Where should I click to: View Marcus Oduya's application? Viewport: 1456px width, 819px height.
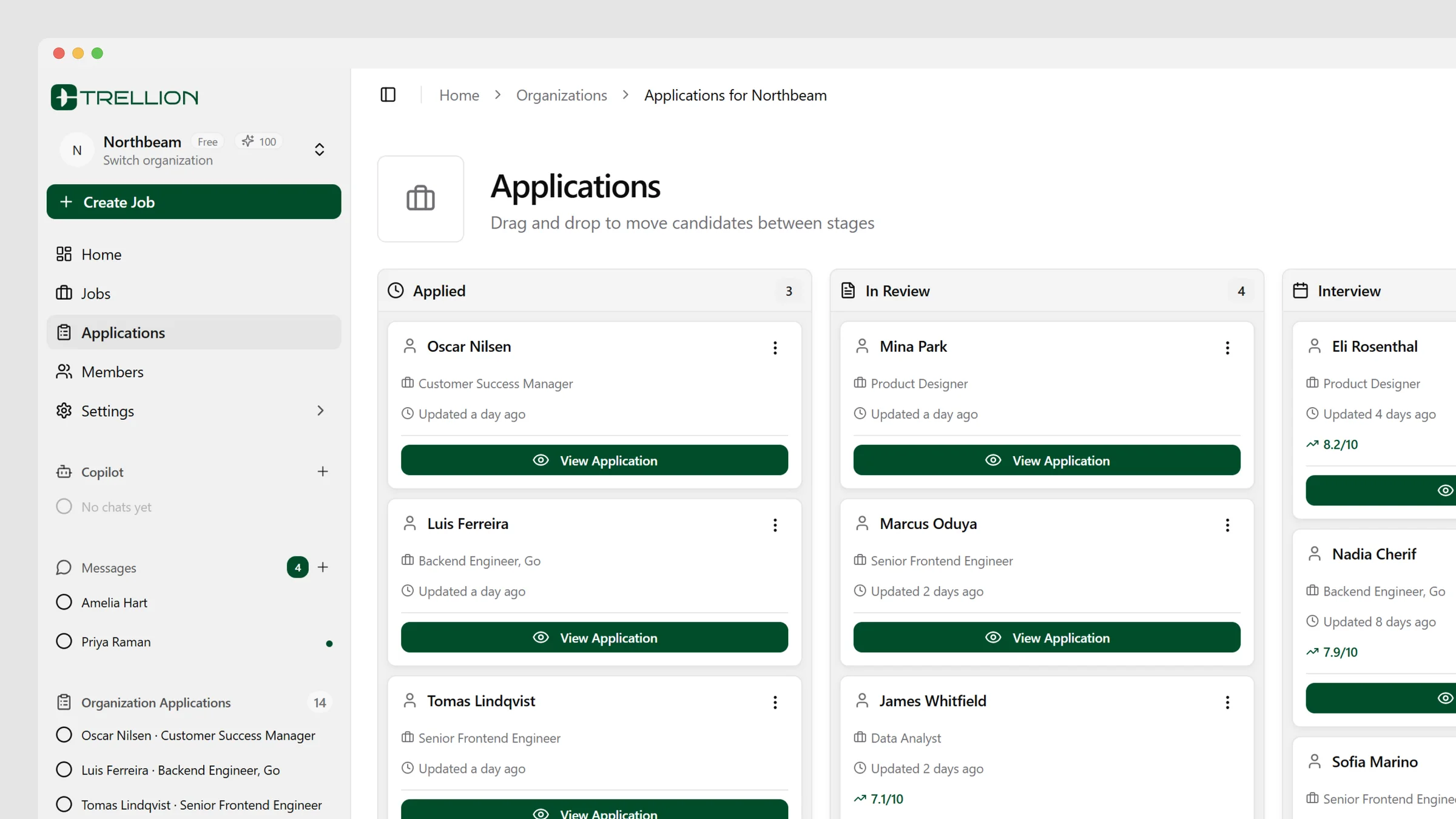pos(1046,638)
